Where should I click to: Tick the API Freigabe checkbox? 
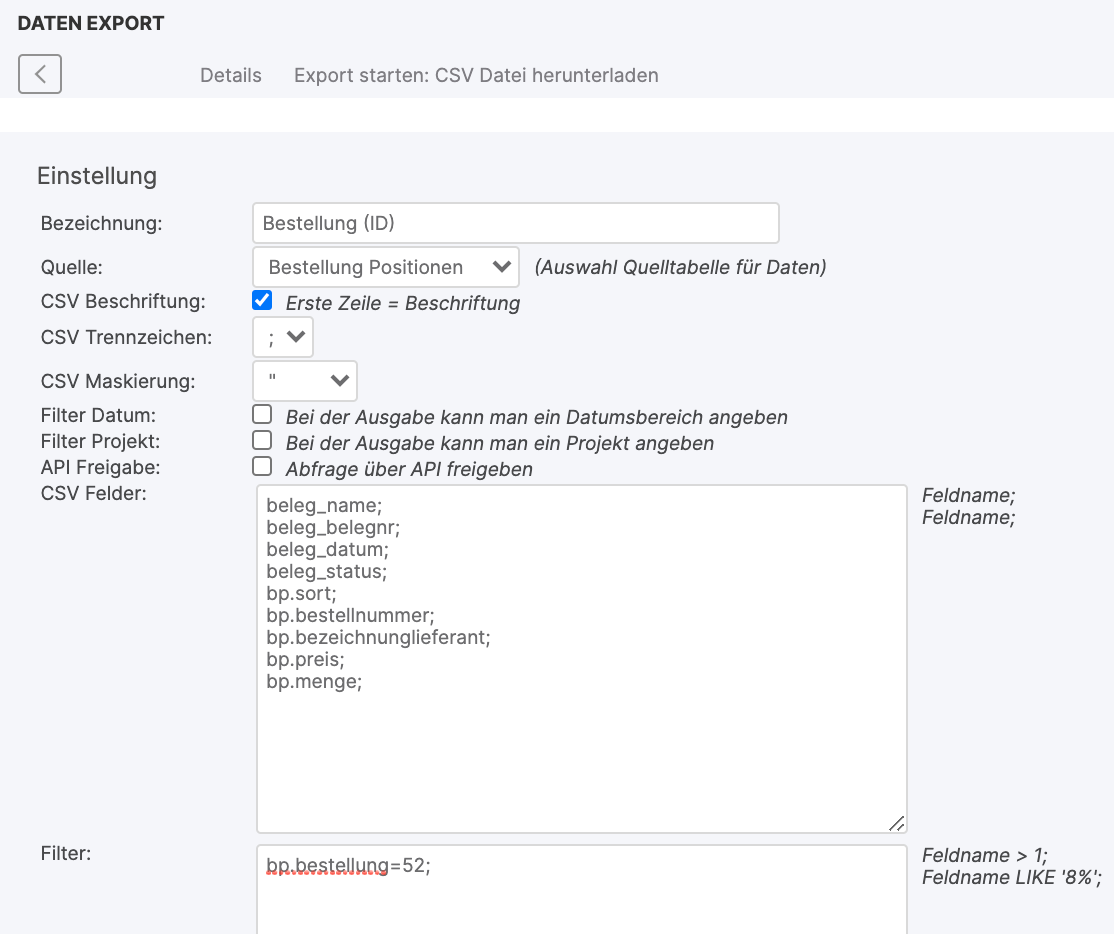[262, 466]
